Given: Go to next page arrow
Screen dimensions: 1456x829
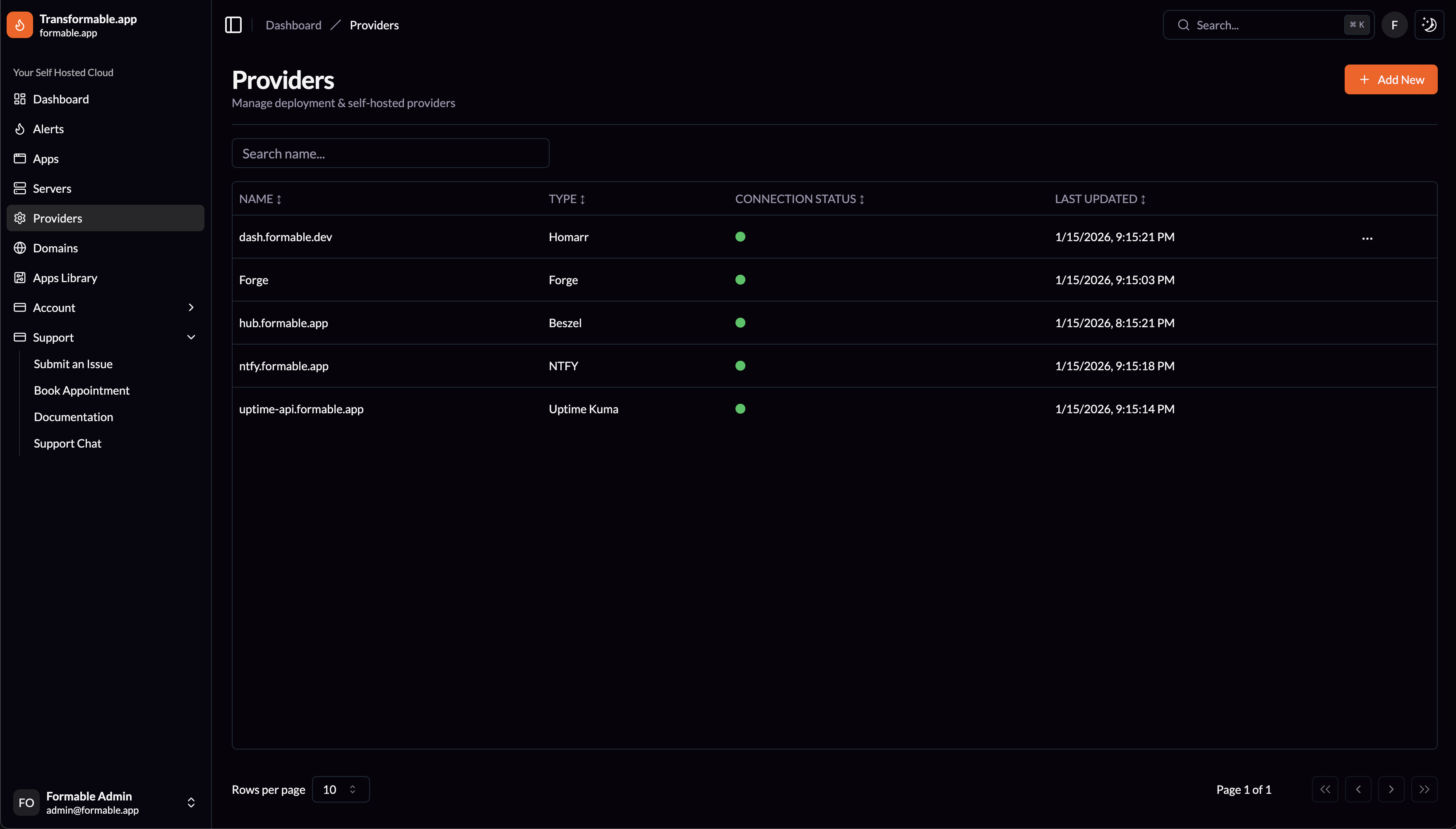Looking at the screenshot, I should click(x=1391, y=789).
